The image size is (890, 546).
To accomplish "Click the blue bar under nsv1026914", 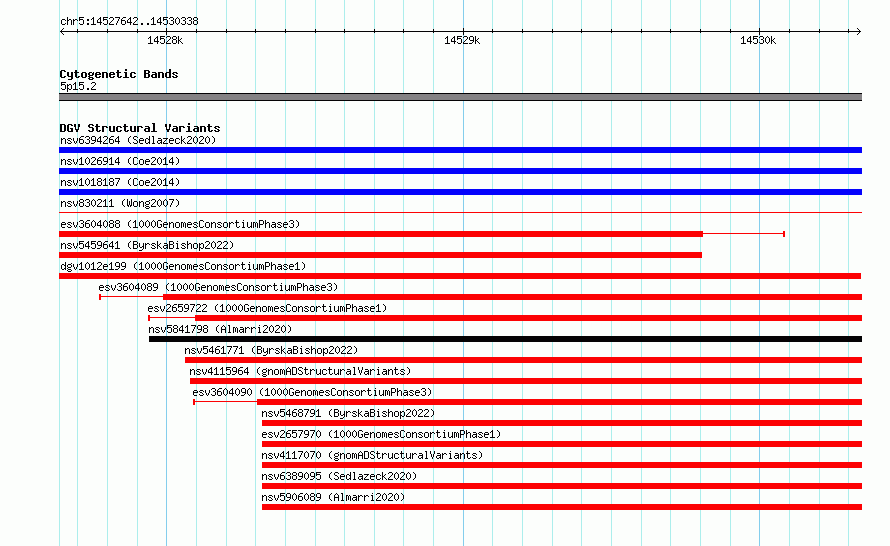I will pyautogui.click(x=460, y=171).
